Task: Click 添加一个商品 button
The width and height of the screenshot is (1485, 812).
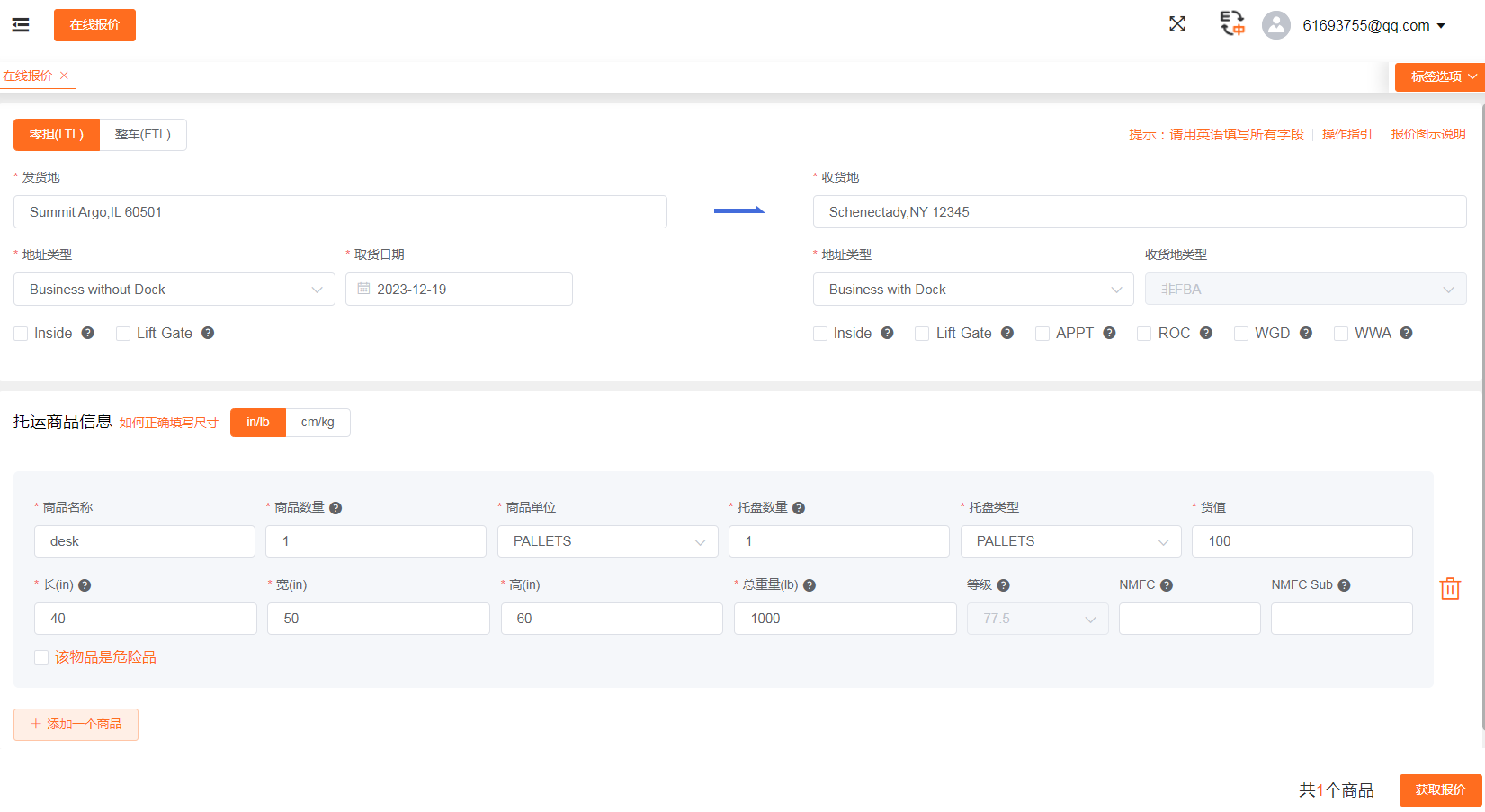Action: pos(76,725)
